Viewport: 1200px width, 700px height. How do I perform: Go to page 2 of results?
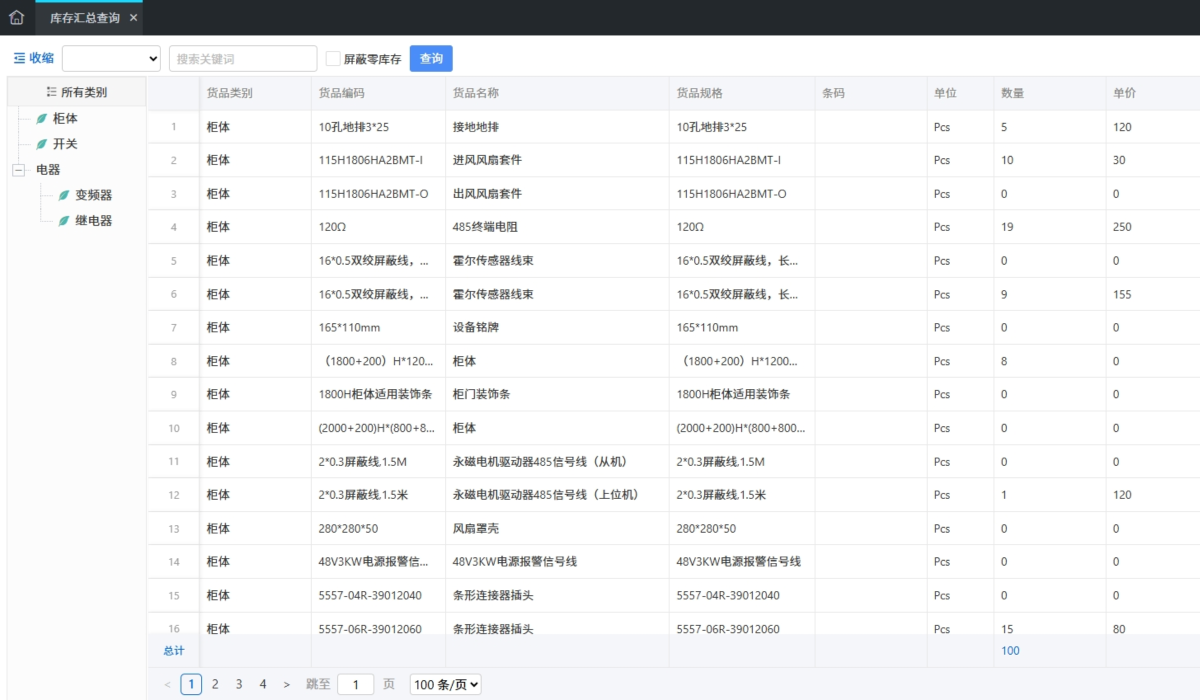click(215, 685)
